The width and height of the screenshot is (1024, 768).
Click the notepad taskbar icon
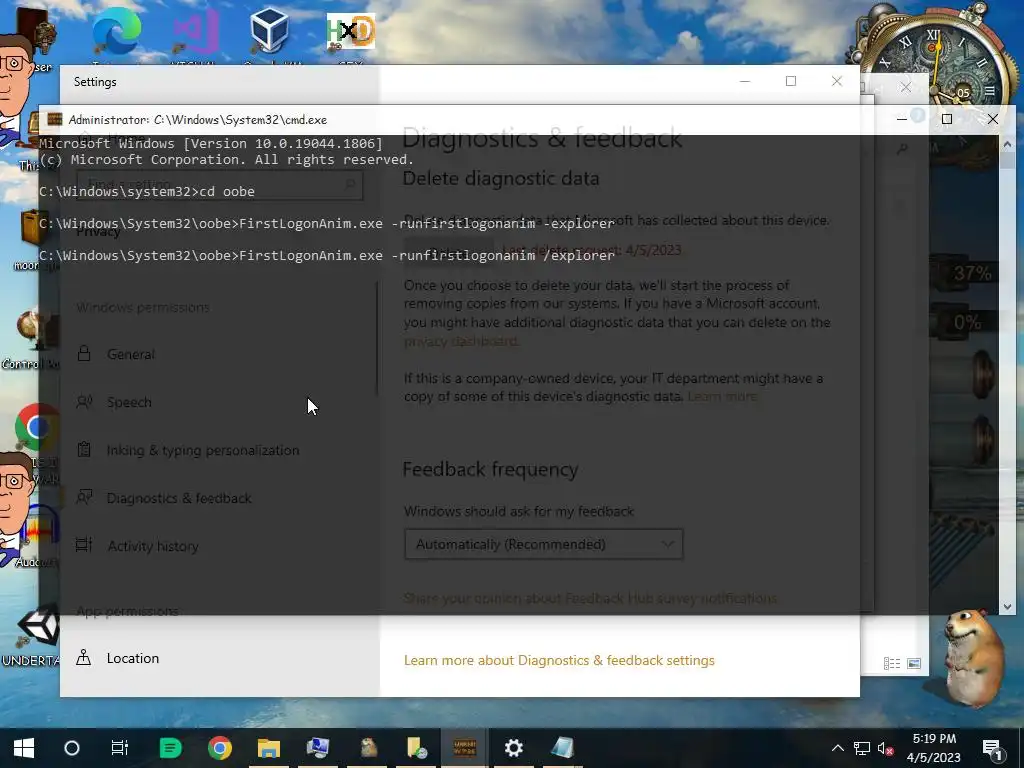coord(563,748)
